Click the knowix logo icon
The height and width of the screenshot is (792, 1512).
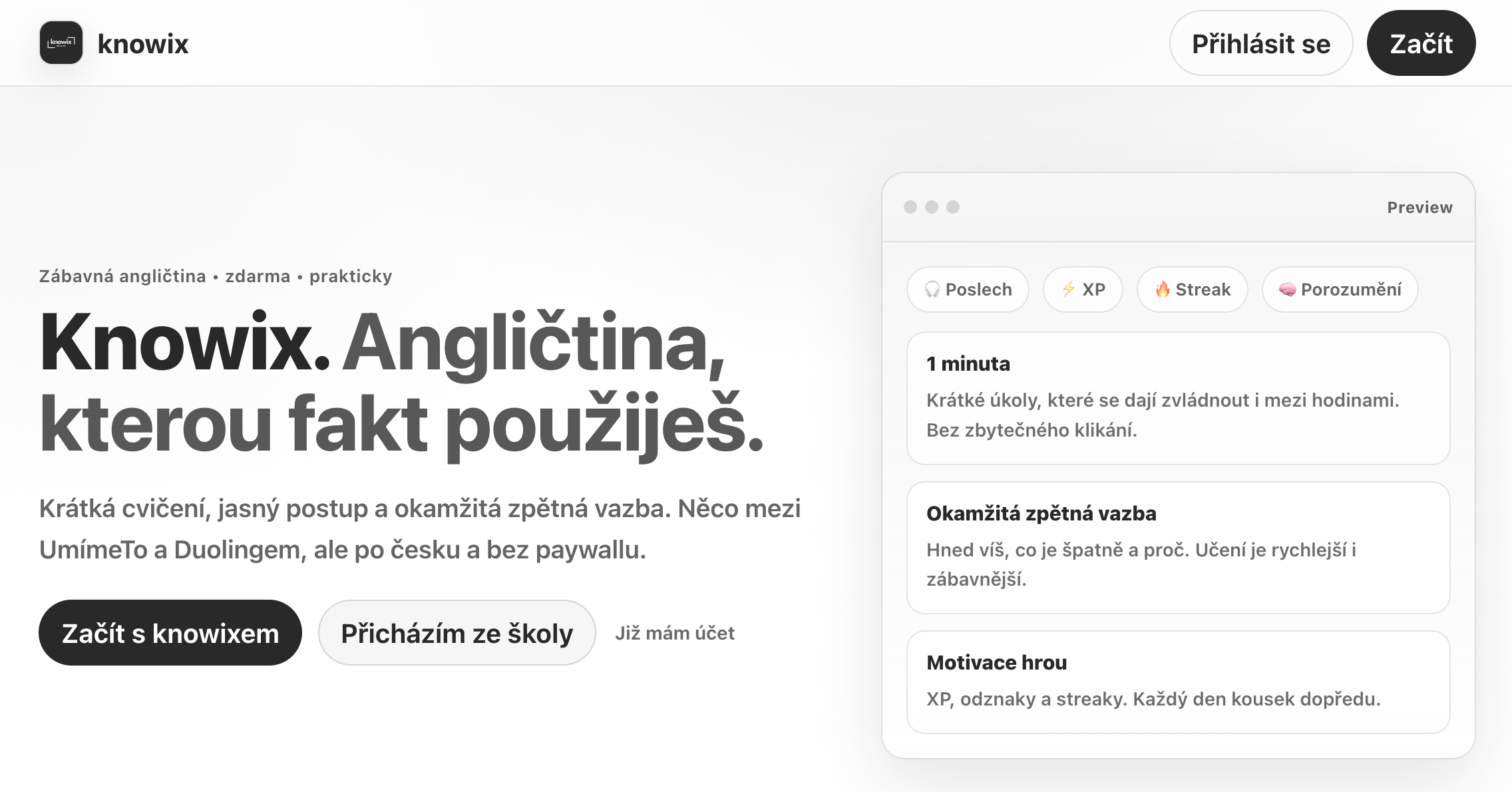pyautogui.click(x=61, y=43)
